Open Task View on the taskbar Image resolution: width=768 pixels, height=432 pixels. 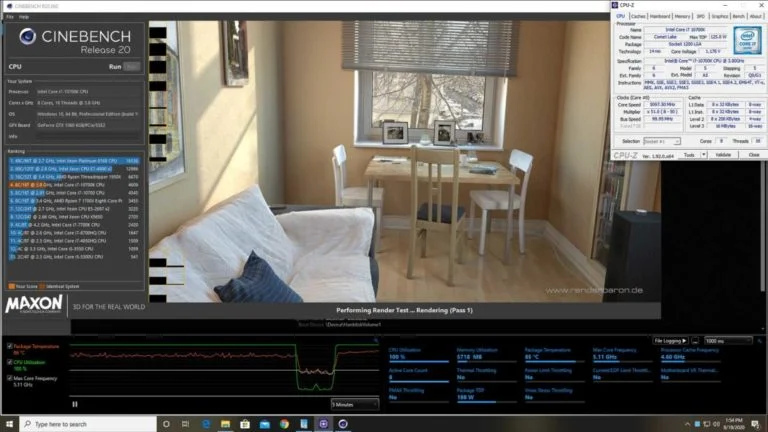coord(185,424)
